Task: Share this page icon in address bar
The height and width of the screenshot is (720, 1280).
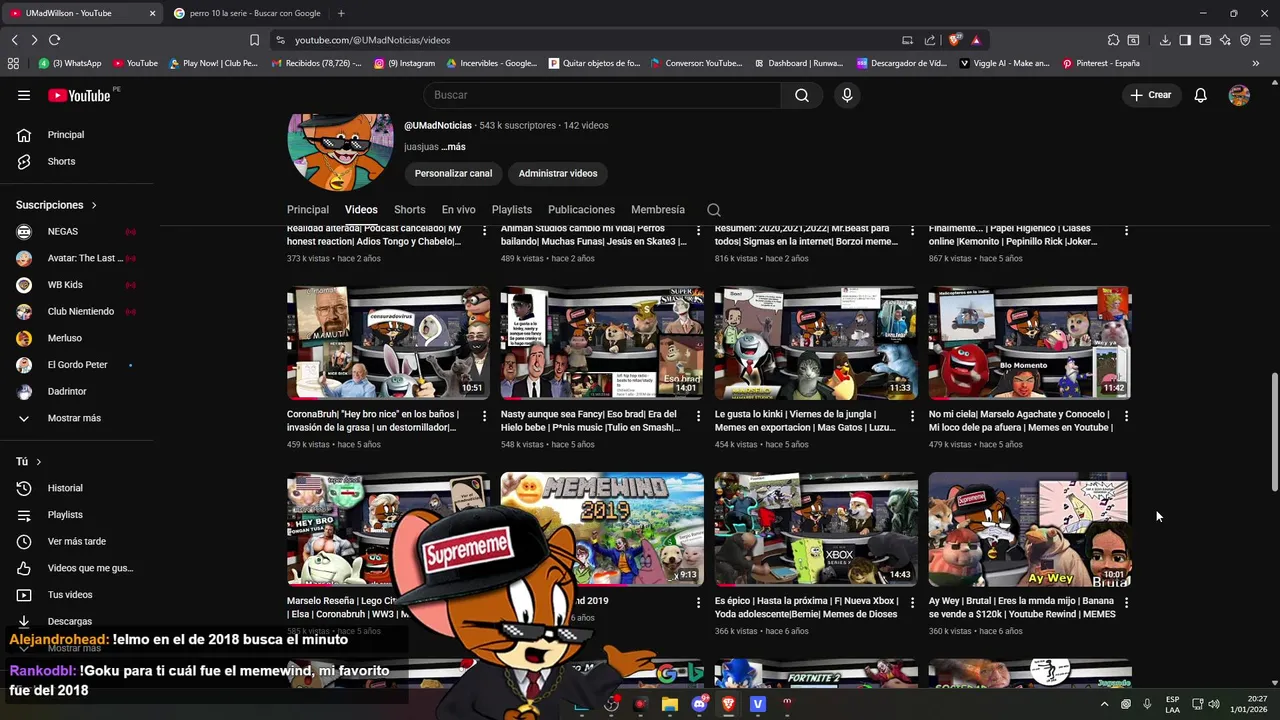Action: (x=930, y=40)
